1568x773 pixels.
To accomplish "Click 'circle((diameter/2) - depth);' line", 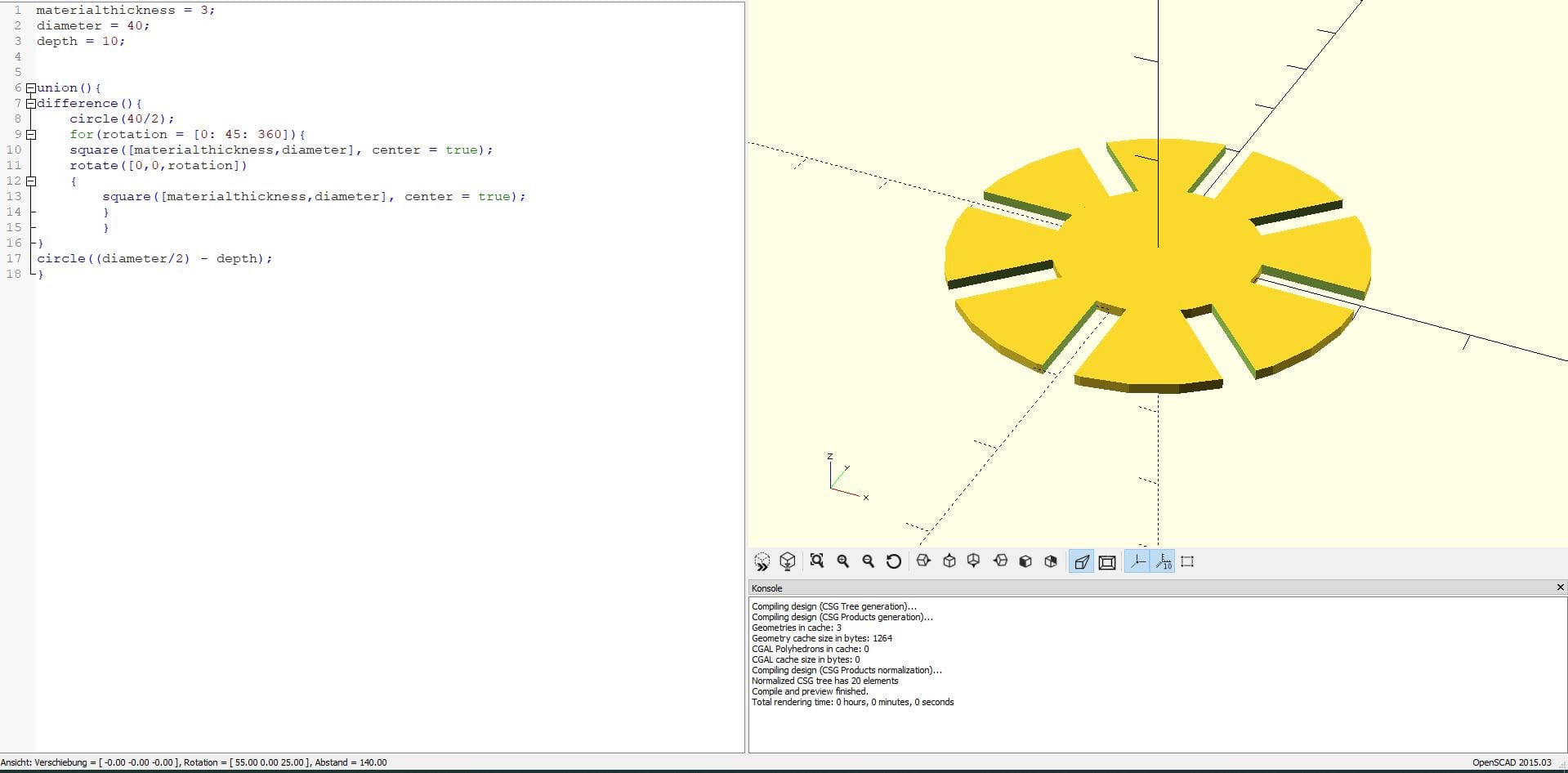I will (154, 258).
